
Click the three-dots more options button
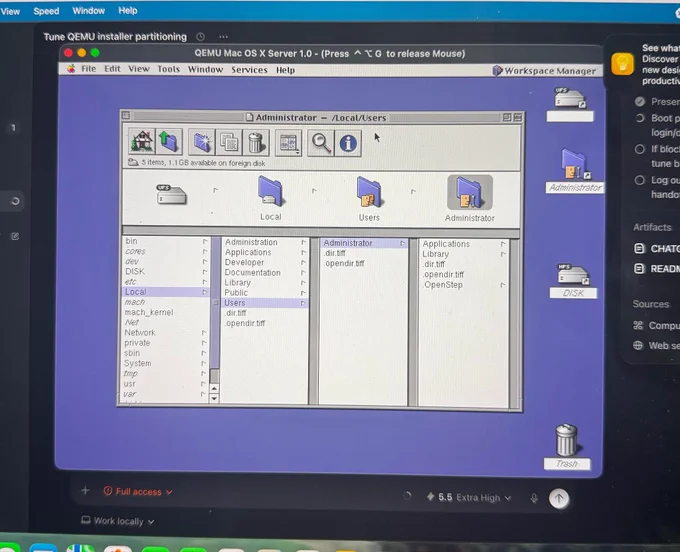[223, 36]
